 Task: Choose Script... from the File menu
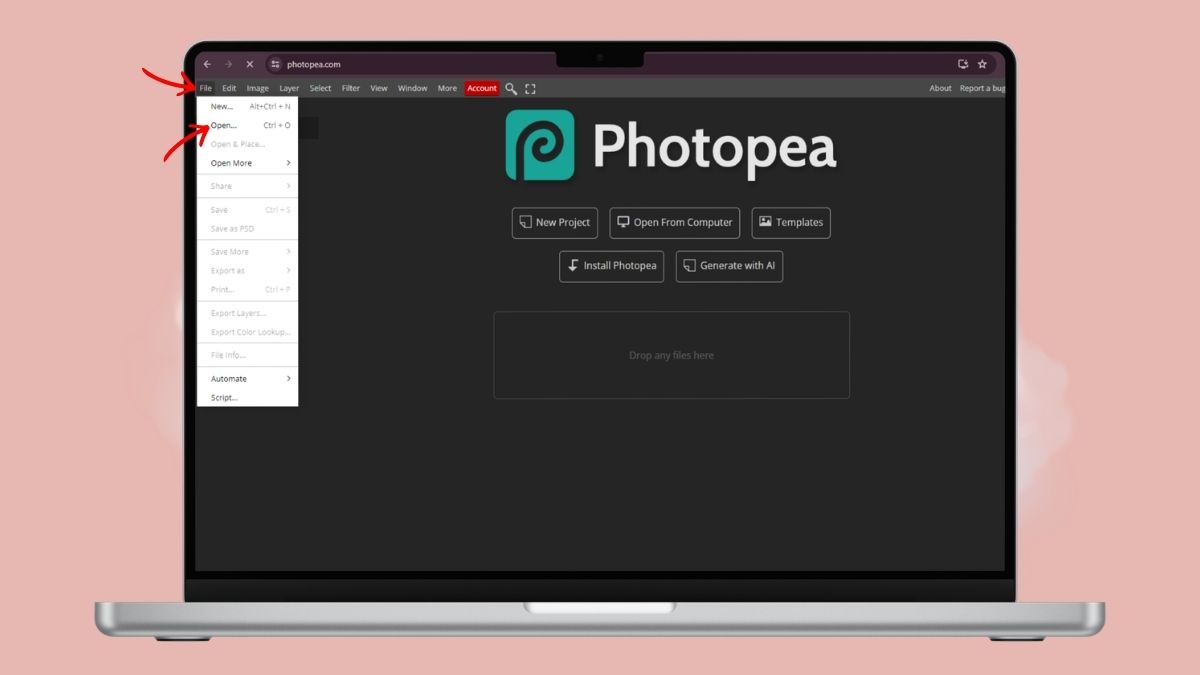coord(224,398)
